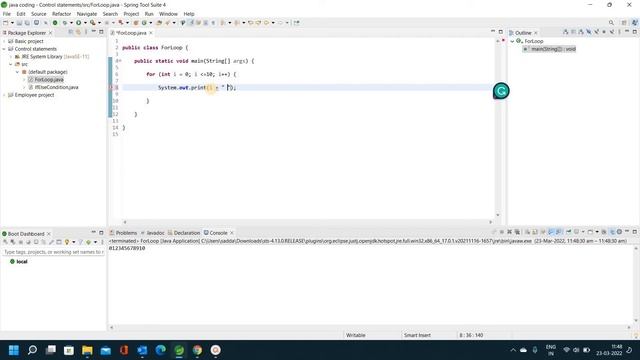Select main(String[]) method in Outline
The height and width of the screenshot is (360, 640).
(x=550, y=49)
